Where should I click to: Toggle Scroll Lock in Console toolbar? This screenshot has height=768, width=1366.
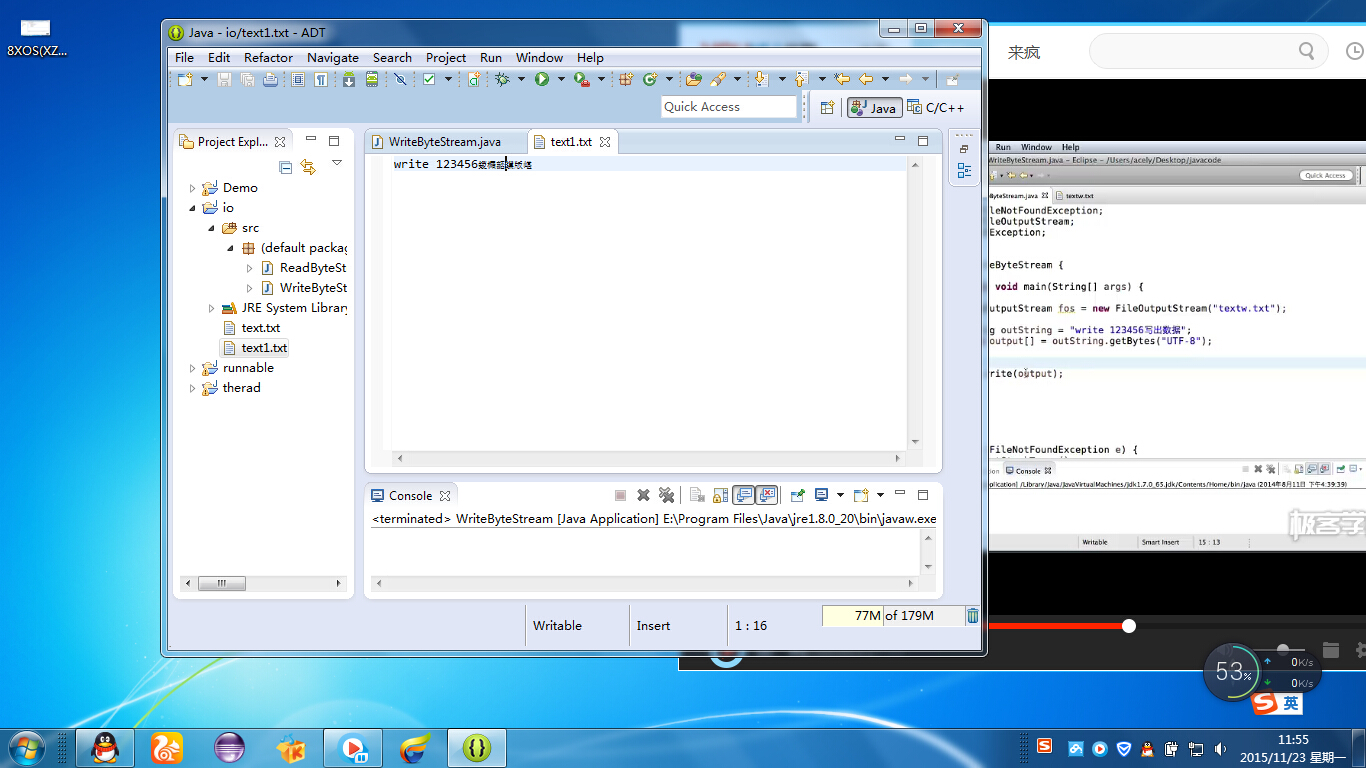click(x=720, y=495)
